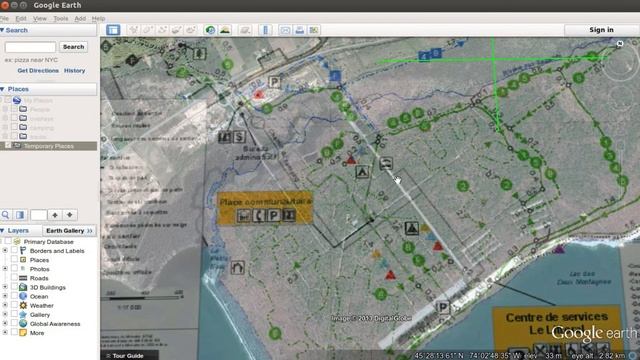
Task: Open the Help menu
Action: [x=98, y=18]
